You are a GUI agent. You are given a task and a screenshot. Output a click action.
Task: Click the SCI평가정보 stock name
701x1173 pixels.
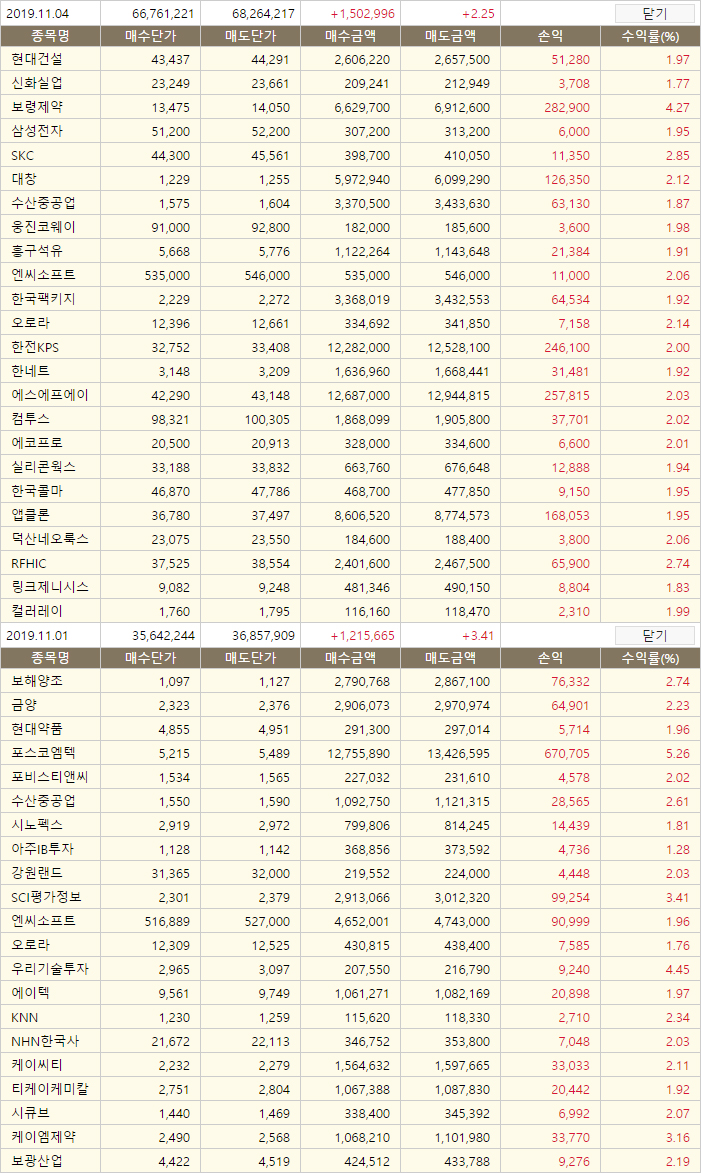pyautogui.click(x=46, y=897)
